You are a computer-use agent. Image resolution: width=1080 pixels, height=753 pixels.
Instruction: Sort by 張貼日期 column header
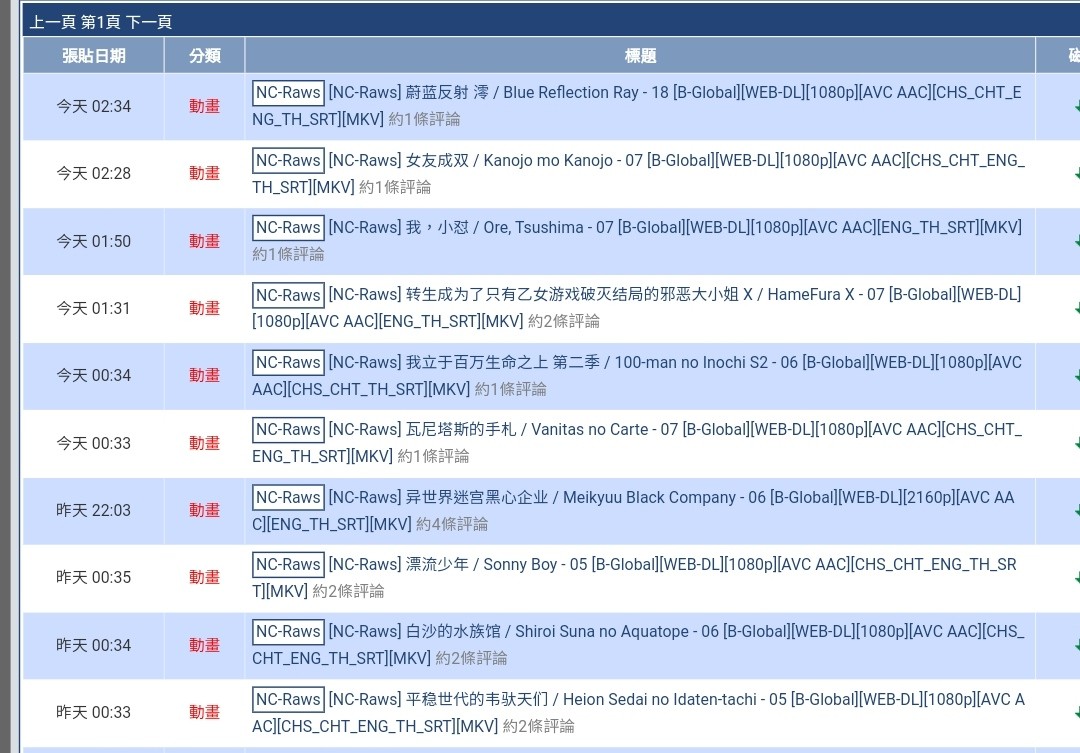[94, 56]
